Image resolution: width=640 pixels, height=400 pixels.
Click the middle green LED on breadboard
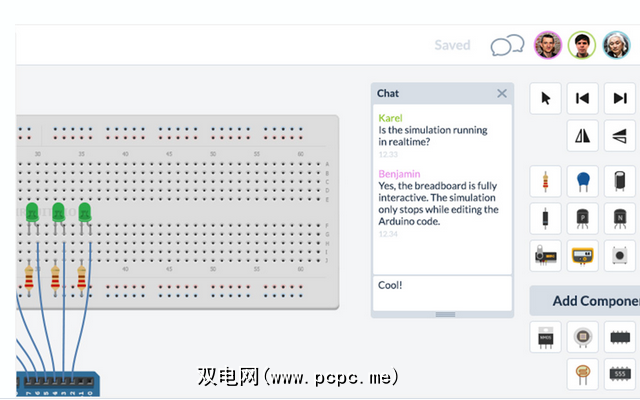pos(58,212)
